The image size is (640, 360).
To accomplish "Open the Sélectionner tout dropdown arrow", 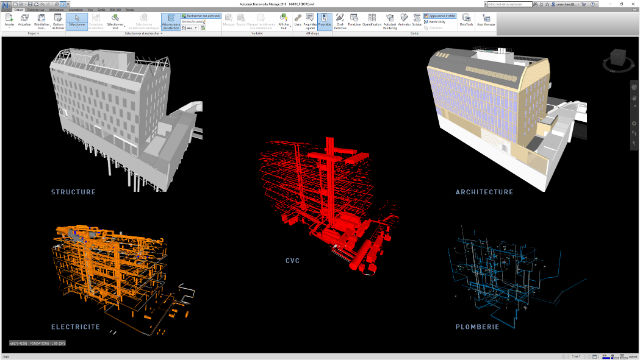I will 124,26.
